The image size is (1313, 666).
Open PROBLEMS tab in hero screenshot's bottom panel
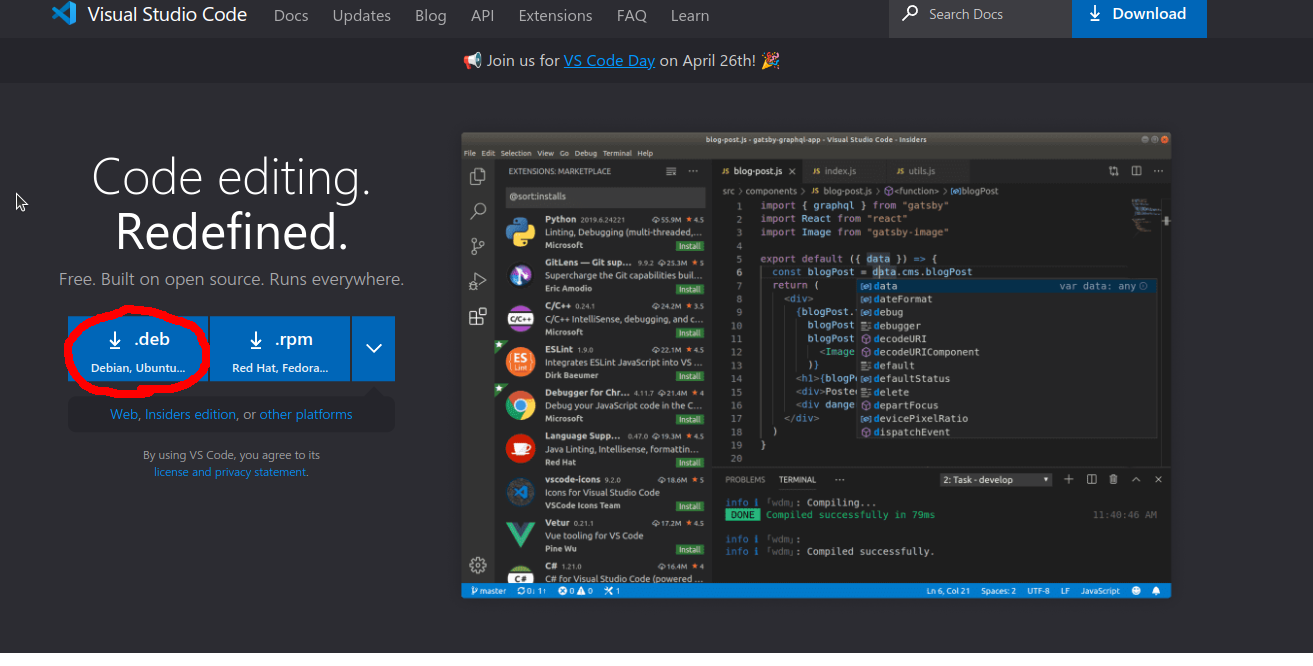745,480
